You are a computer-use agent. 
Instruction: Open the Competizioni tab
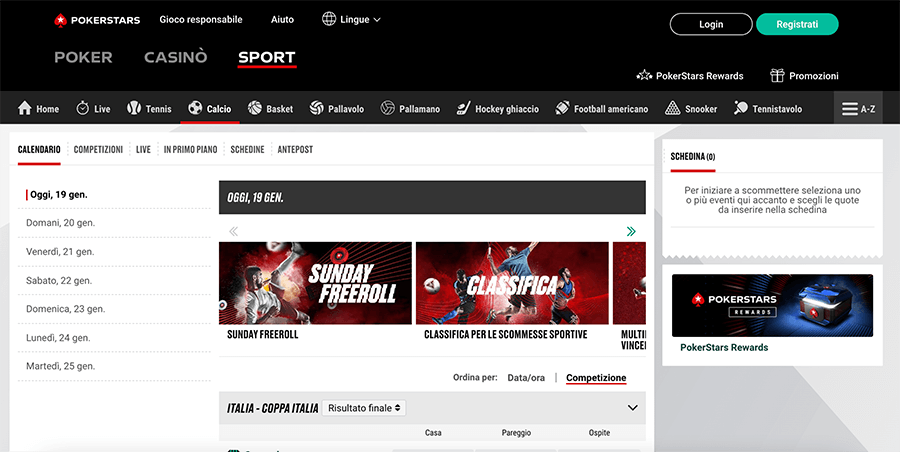tap(98, 149)
